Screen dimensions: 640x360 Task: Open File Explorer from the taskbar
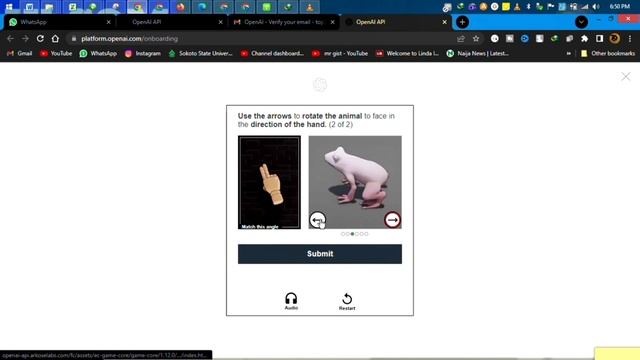[49, 7]
